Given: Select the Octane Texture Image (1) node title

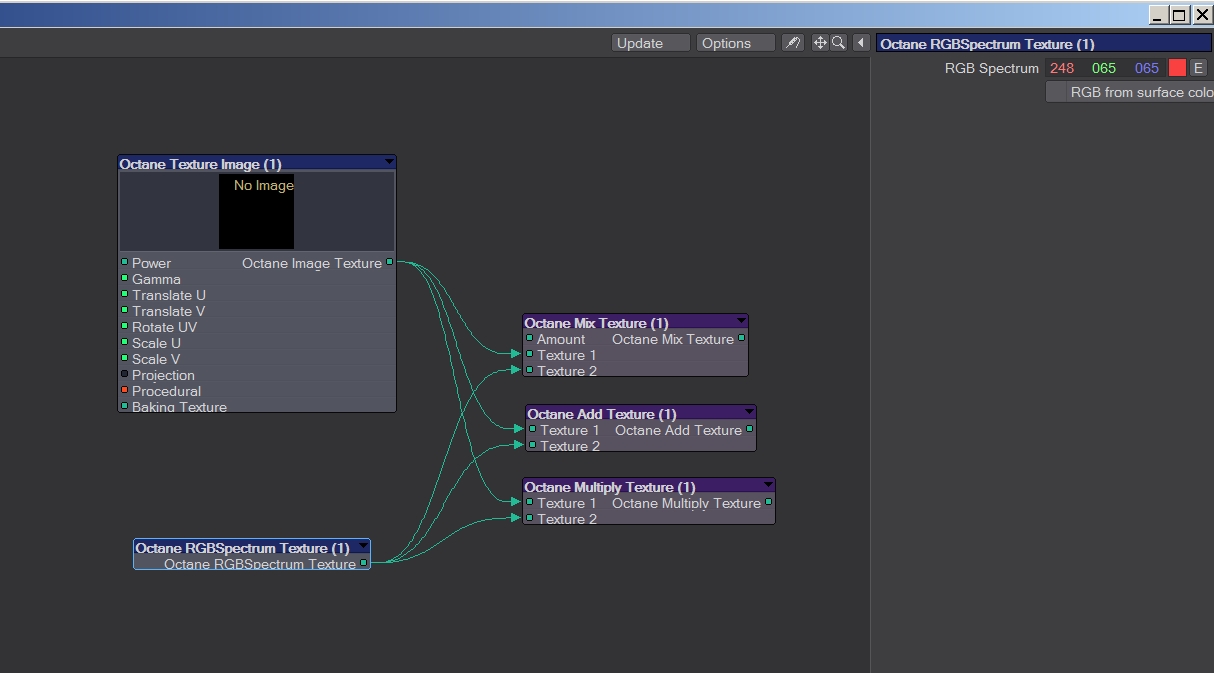Looking at the screenshot, I should coord(200,164).
